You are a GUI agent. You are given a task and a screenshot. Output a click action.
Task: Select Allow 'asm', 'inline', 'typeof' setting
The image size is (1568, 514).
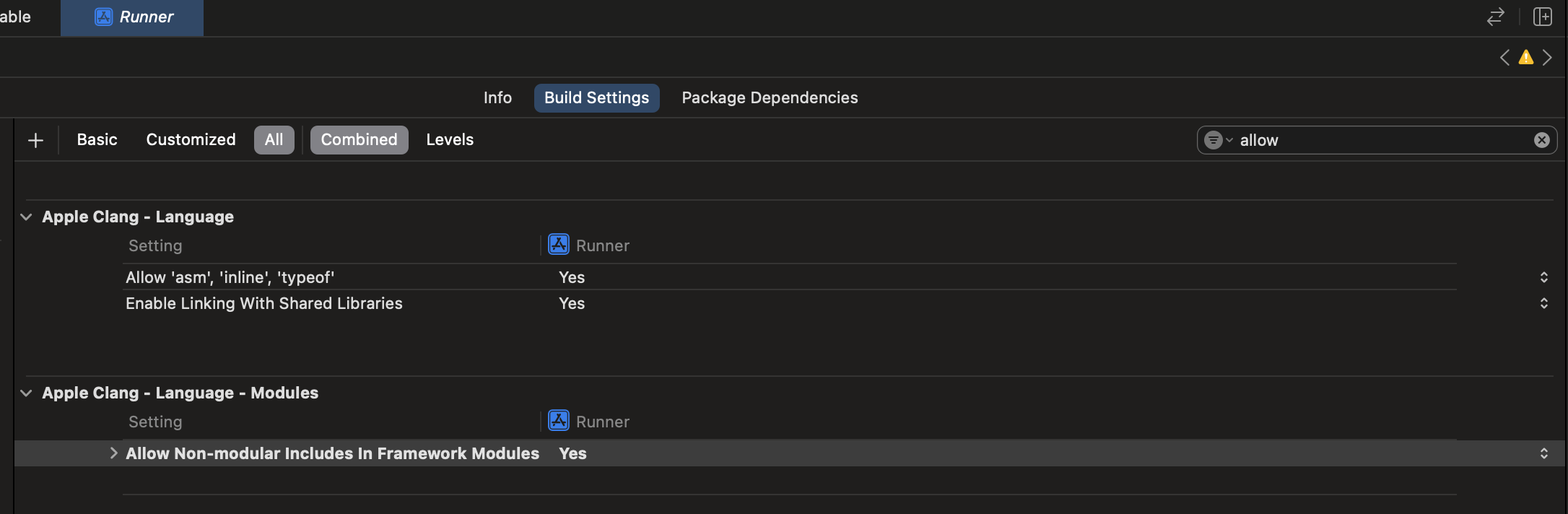230,277
